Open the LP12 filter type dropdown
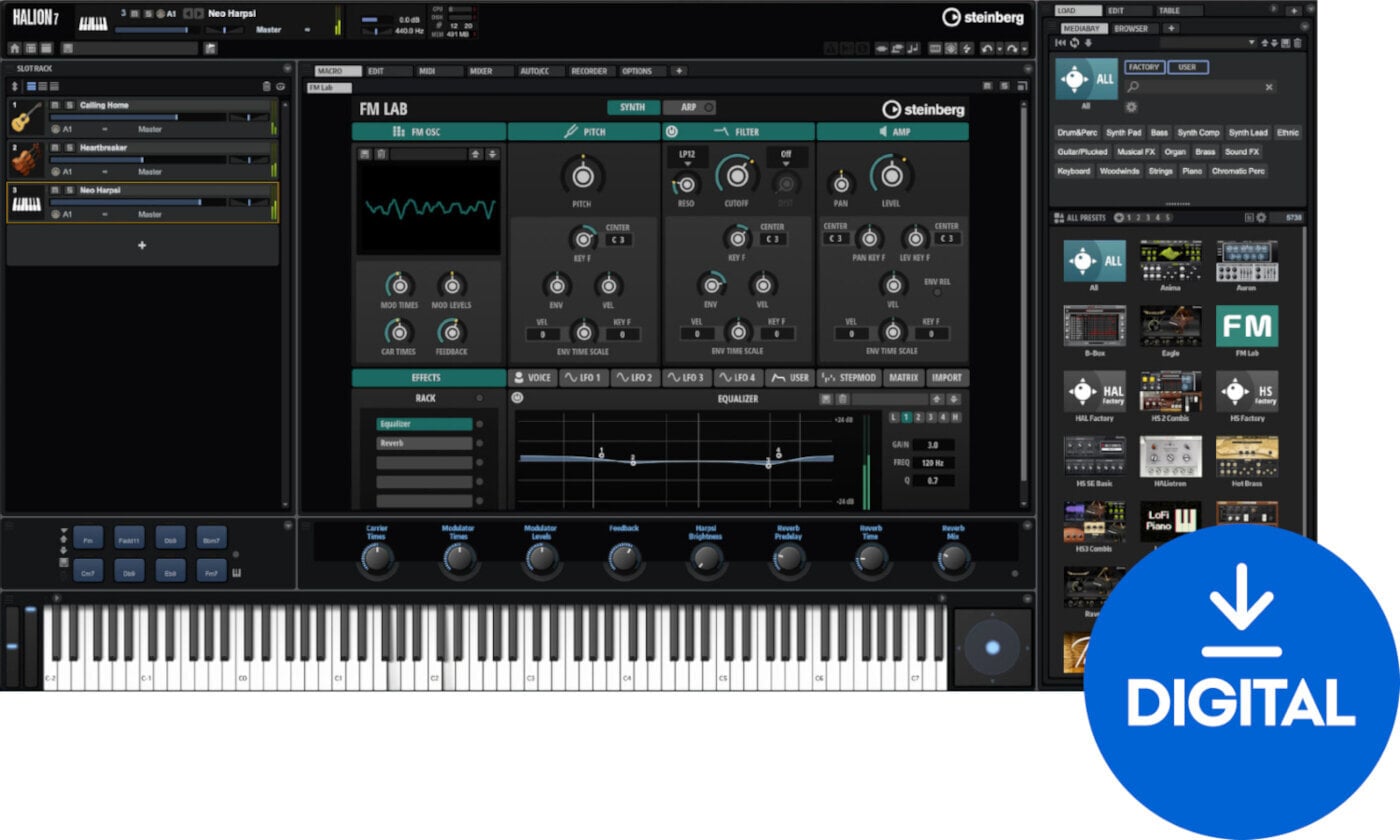1400x840 pixels. click(687, 157)
